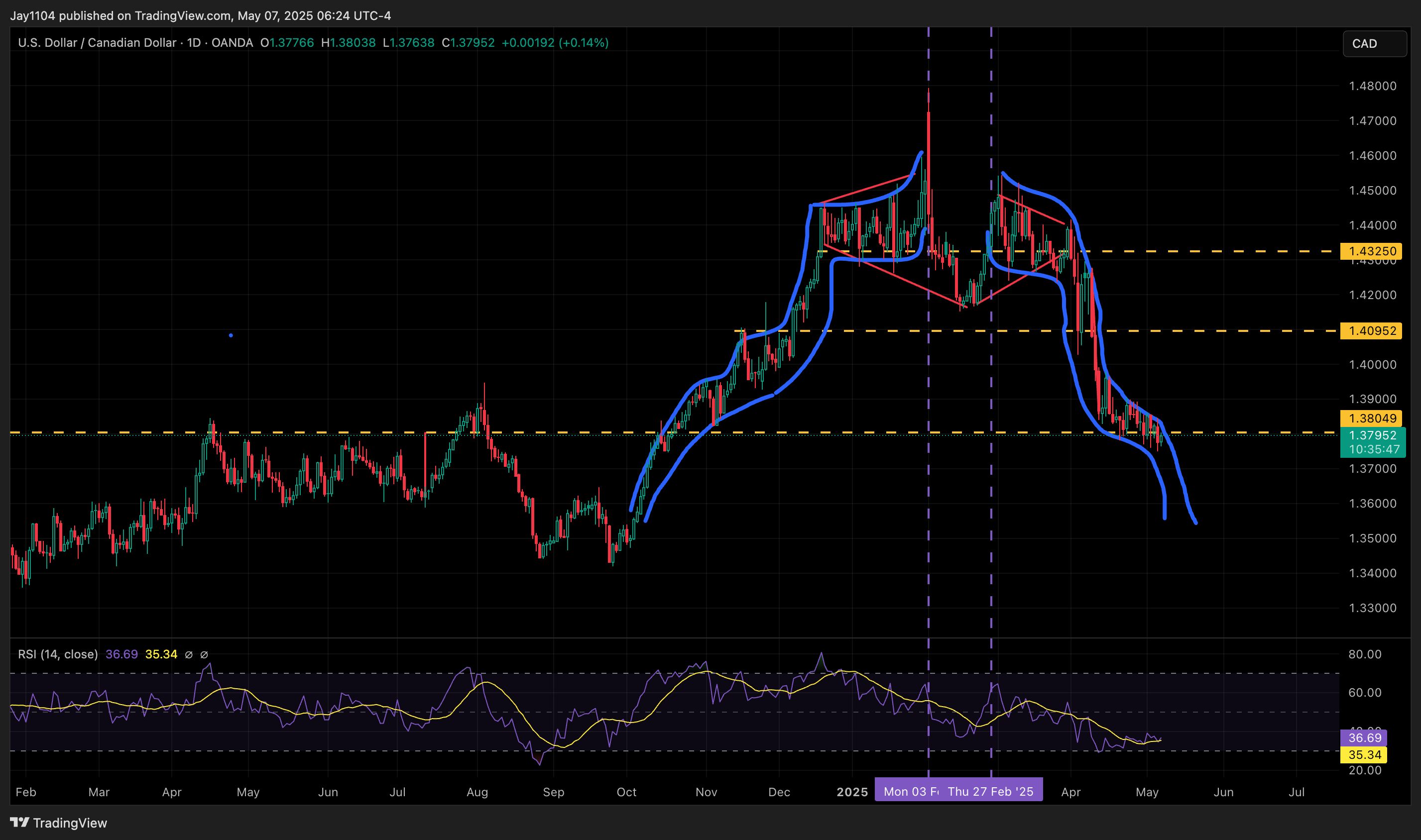Click the Oct label on time axis
Viewport: 1421px width, 840px height.
pos(626,792)
